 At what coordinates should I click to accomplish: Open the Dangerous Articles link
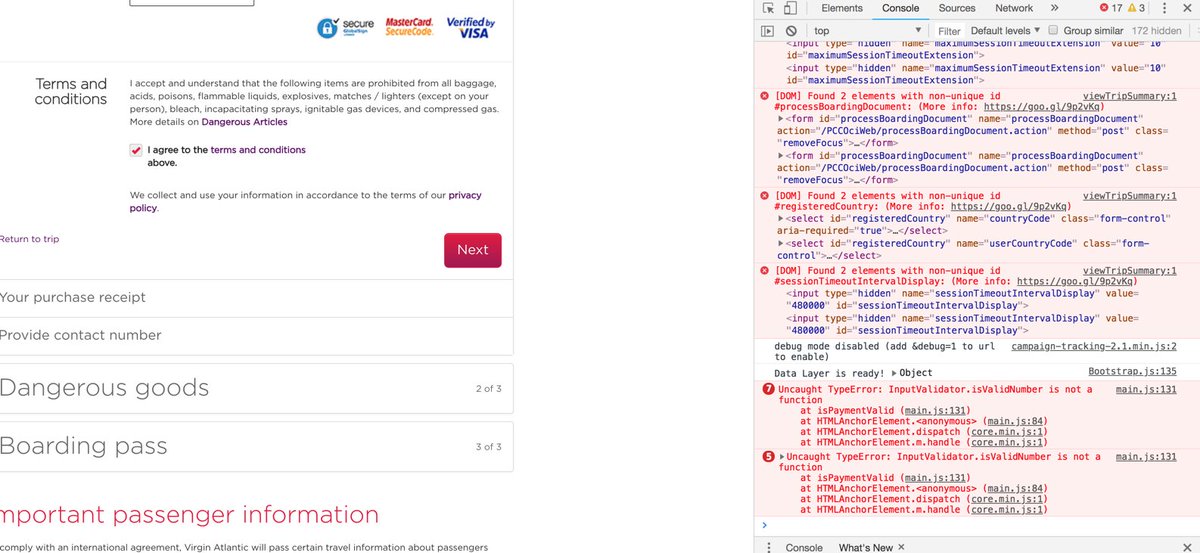(244, 122)
